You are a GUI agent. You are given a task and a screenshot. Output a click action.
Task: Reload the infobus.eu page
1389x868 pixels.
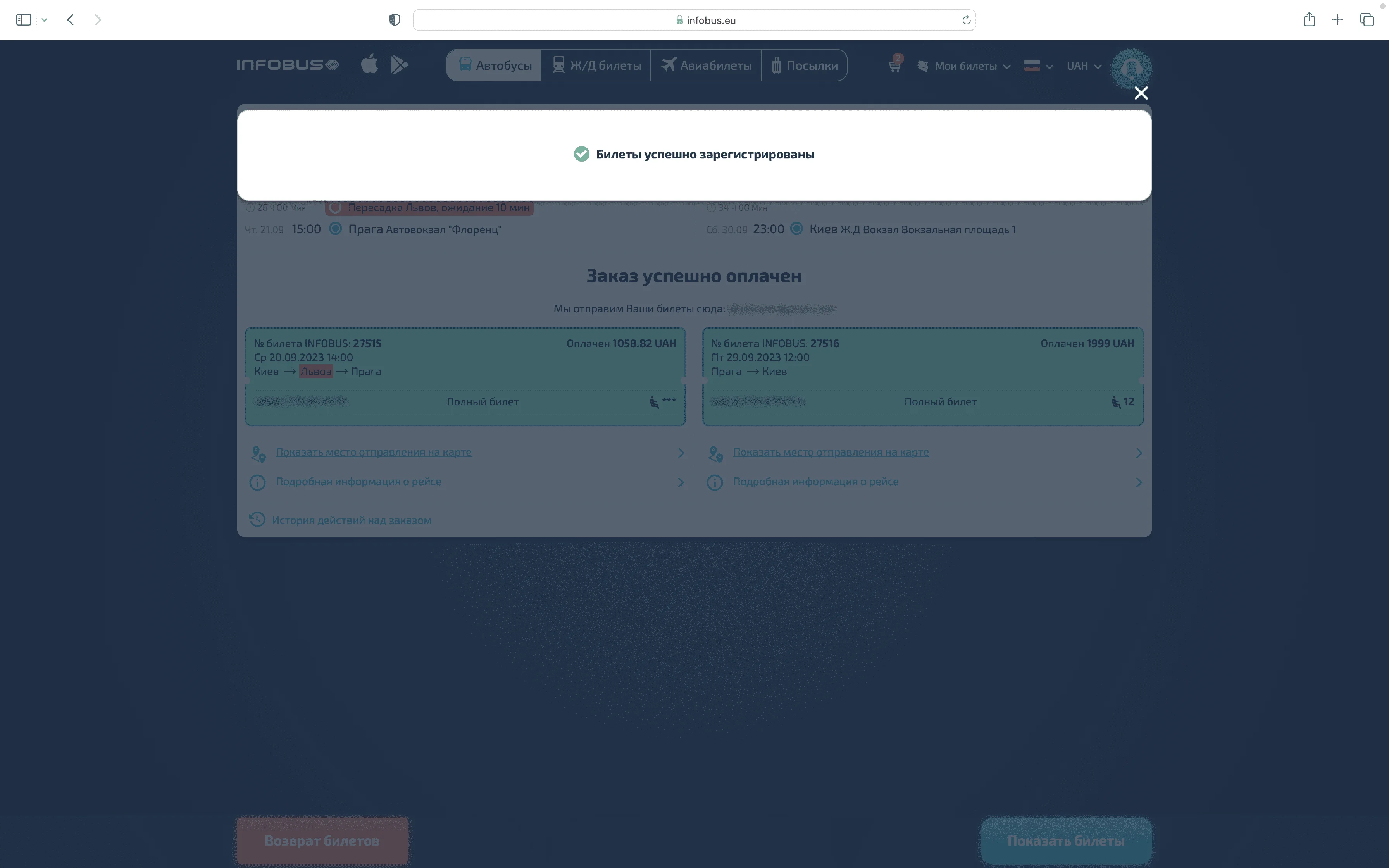click(966, 20)
